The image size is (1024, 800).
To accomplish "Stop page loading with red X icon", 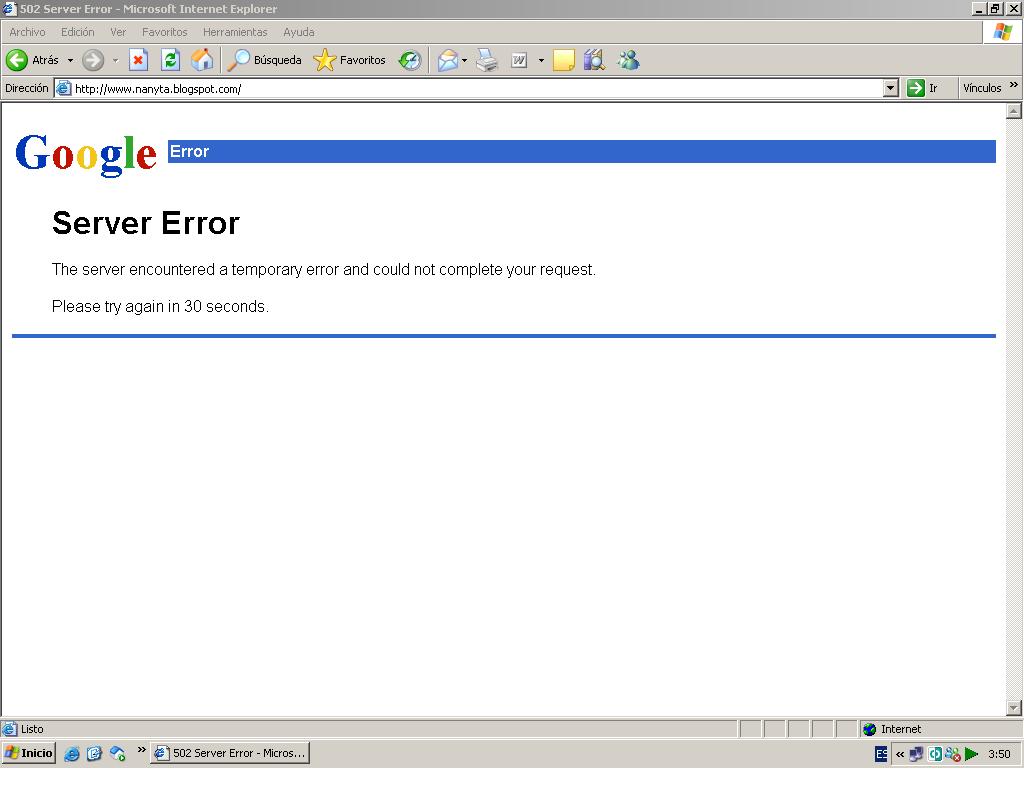I will pos(138,60).
